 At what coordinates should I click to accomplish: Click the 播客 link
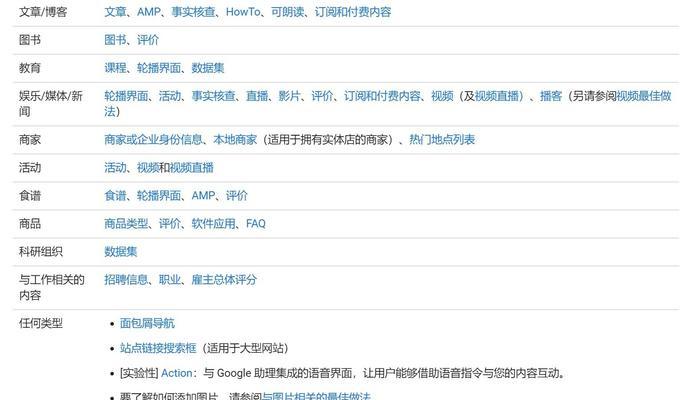coord(551,96)
